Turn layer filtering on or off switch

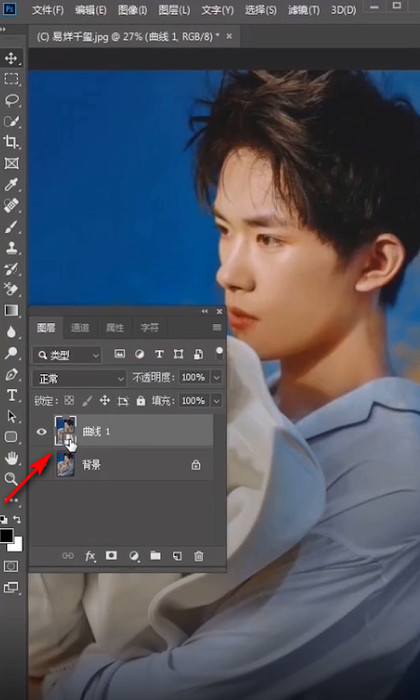tap(219, 354)
